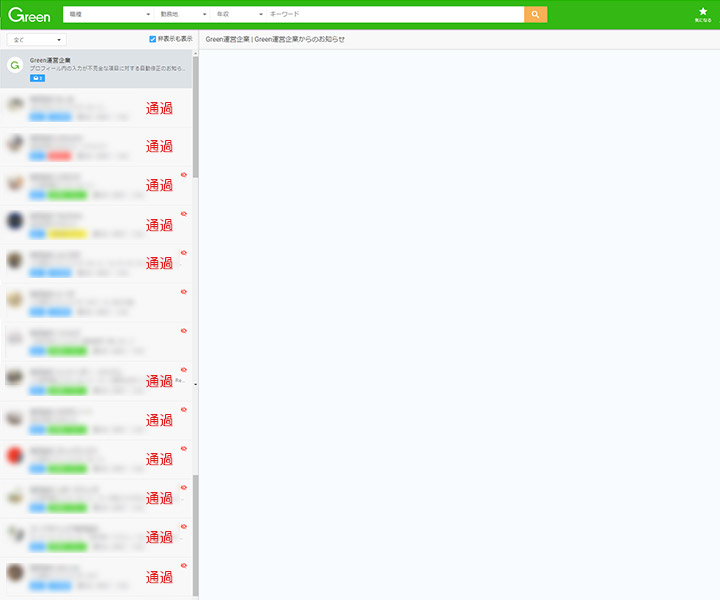Open the 気になる star favorites icon
The image size is (720, 600).
click(x=703, y=13)
